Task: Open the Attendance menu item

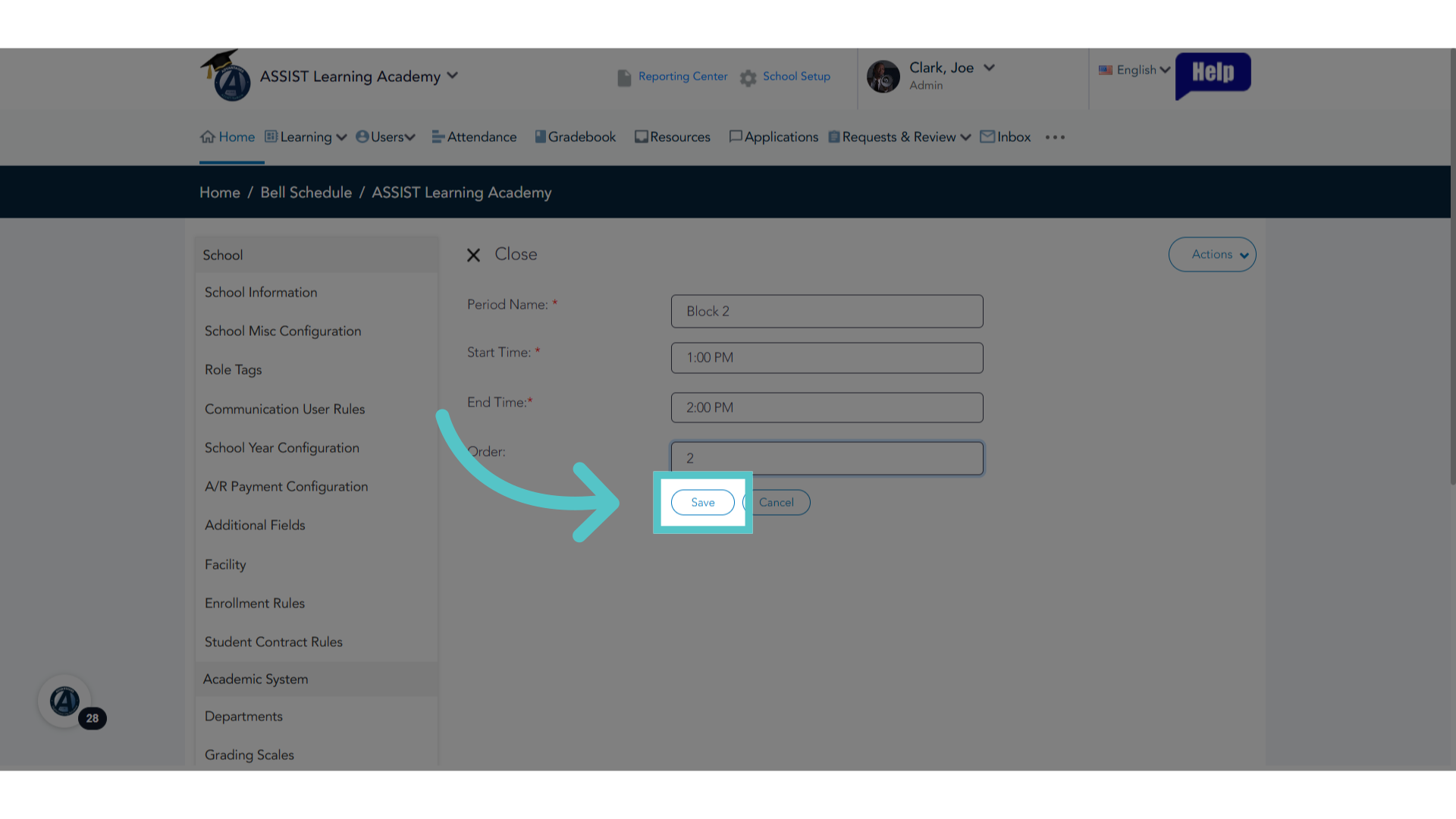Action: tap(474, 136)
